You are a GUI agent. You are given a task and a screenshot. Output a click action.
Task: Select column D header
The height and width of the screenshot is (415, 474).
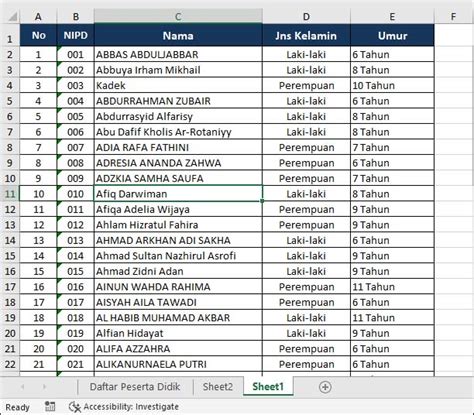(x=306, y=16)
